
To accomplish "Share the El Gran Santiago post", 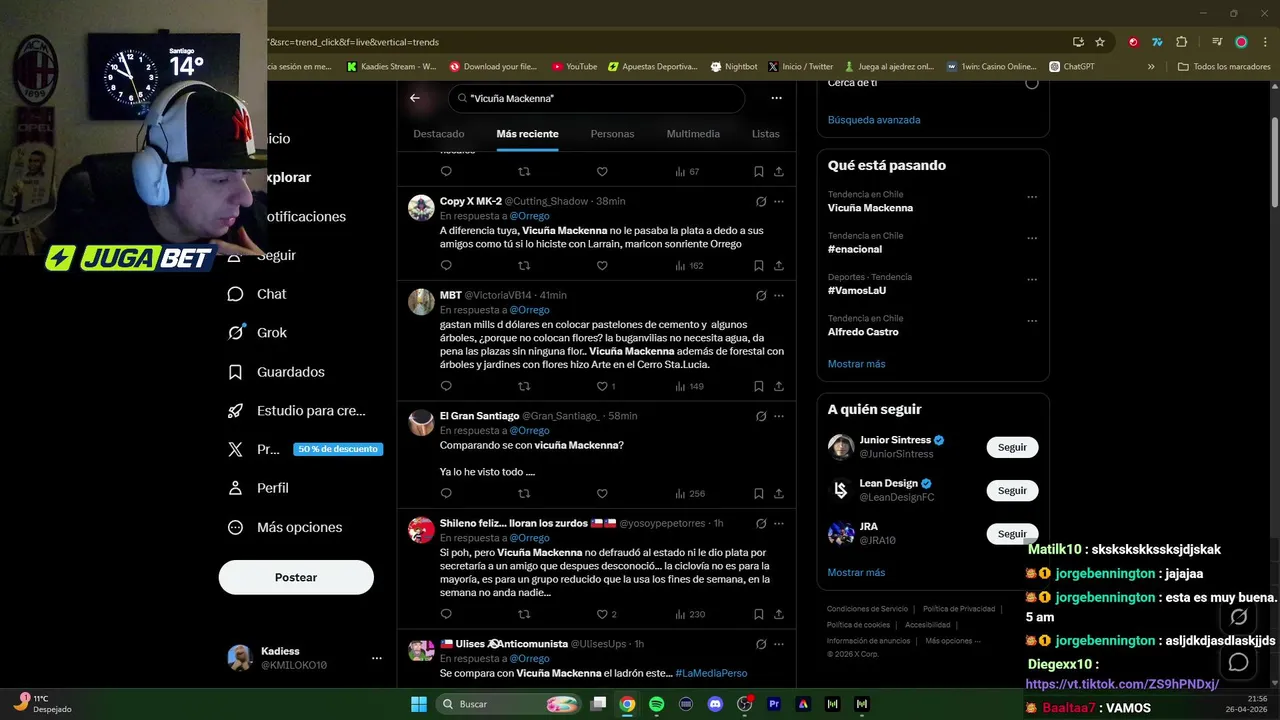I will 779,494.
